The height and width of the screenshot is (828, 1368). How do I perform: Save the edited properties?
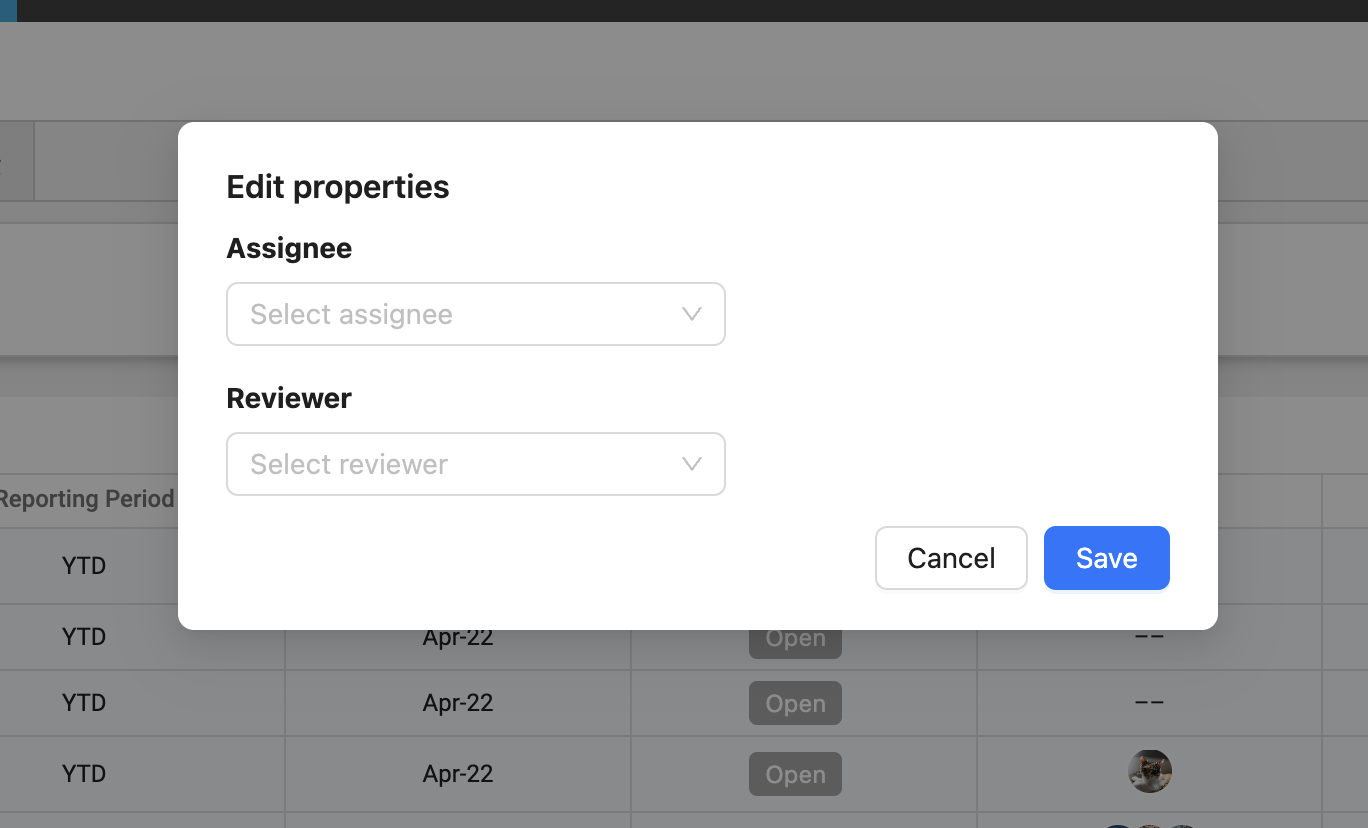point(1107,558)
